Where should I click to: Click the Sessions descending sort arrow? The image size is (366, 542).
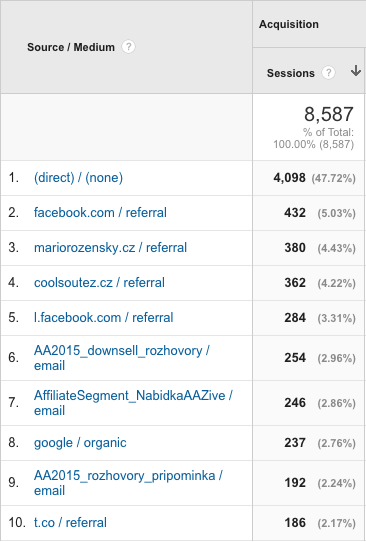pyautogui.click(x=356, y=71)
